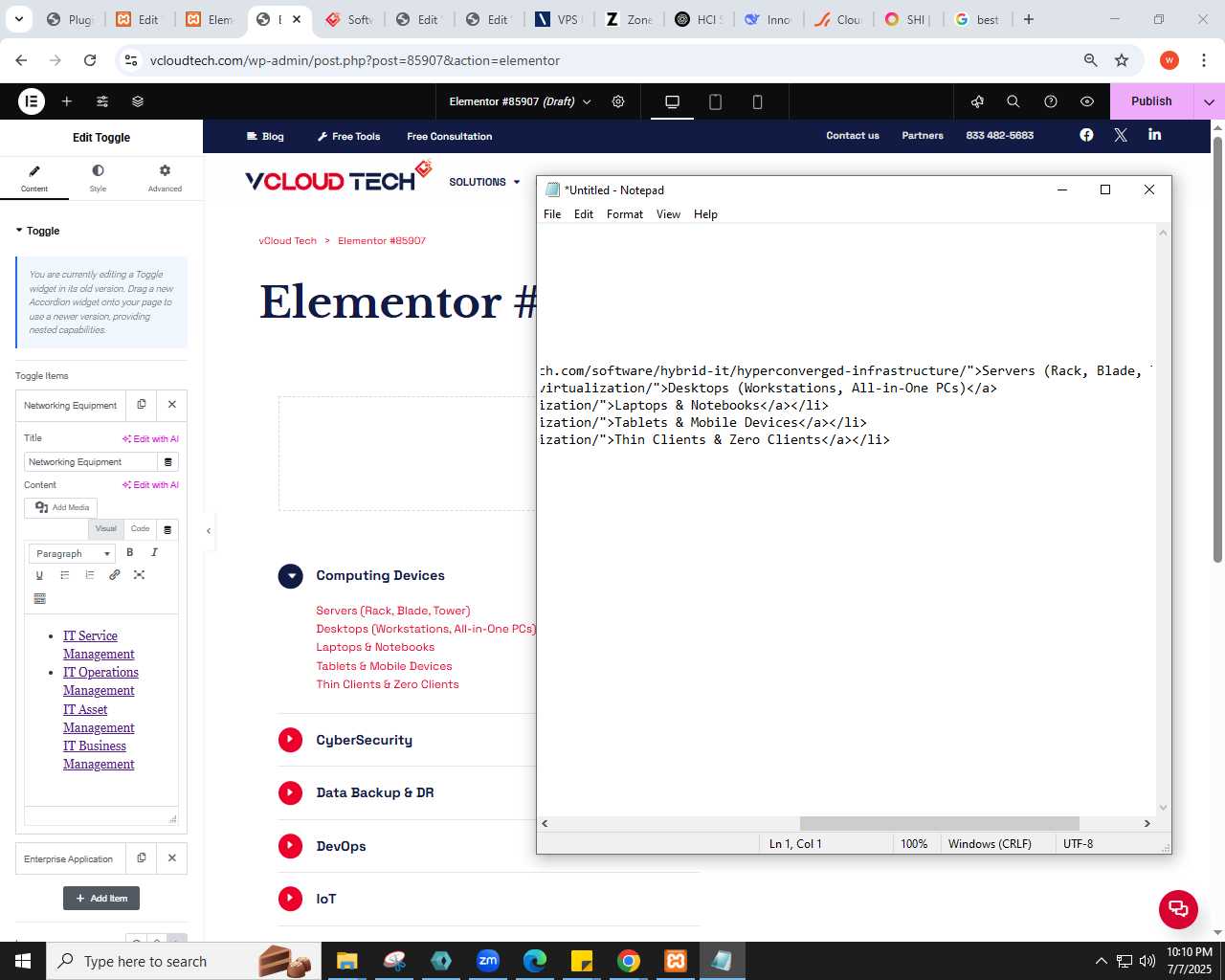The width and height of the screenshot is (1225, 980).
Task: Switch to the Style tab
Action: point(98,178)
